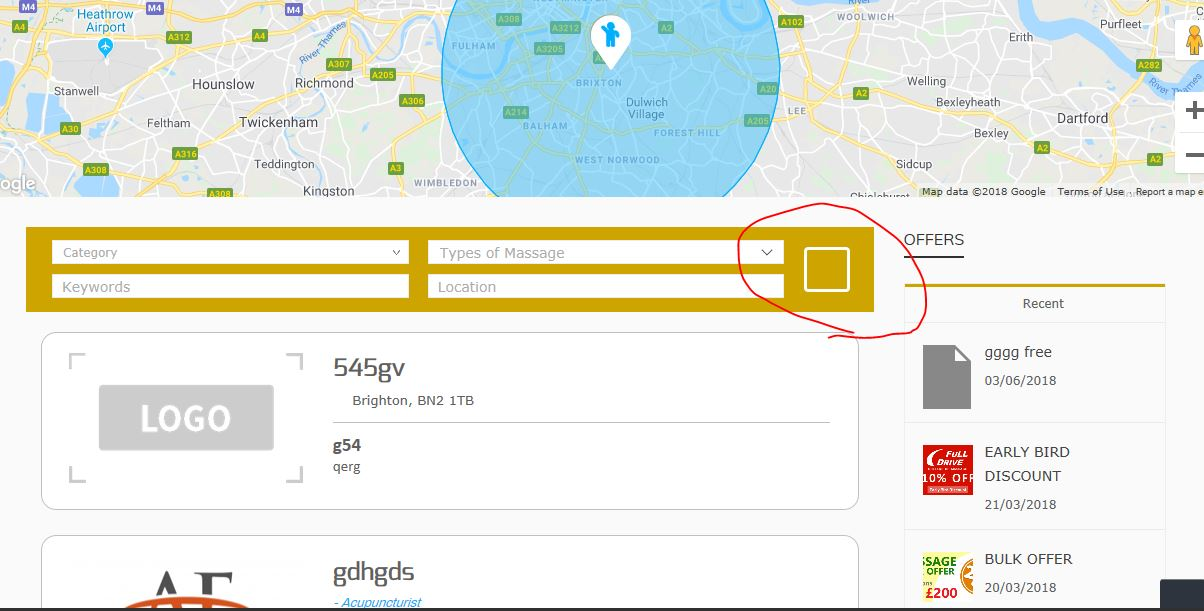Click the LOGO placeholder image
The height and width of the screenshot is (611, 1204).
(x=186, y=417)
